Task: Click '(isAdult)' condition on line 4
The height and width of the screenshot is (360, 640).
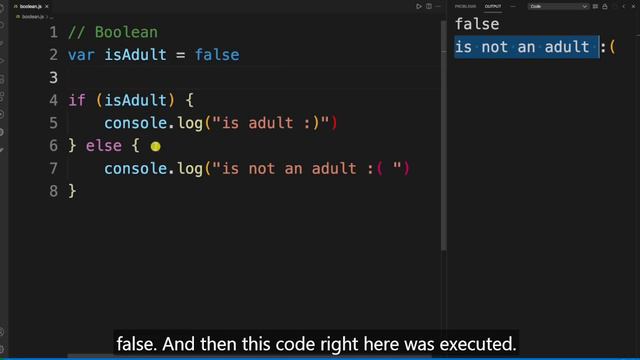Action: pos(136,100)
